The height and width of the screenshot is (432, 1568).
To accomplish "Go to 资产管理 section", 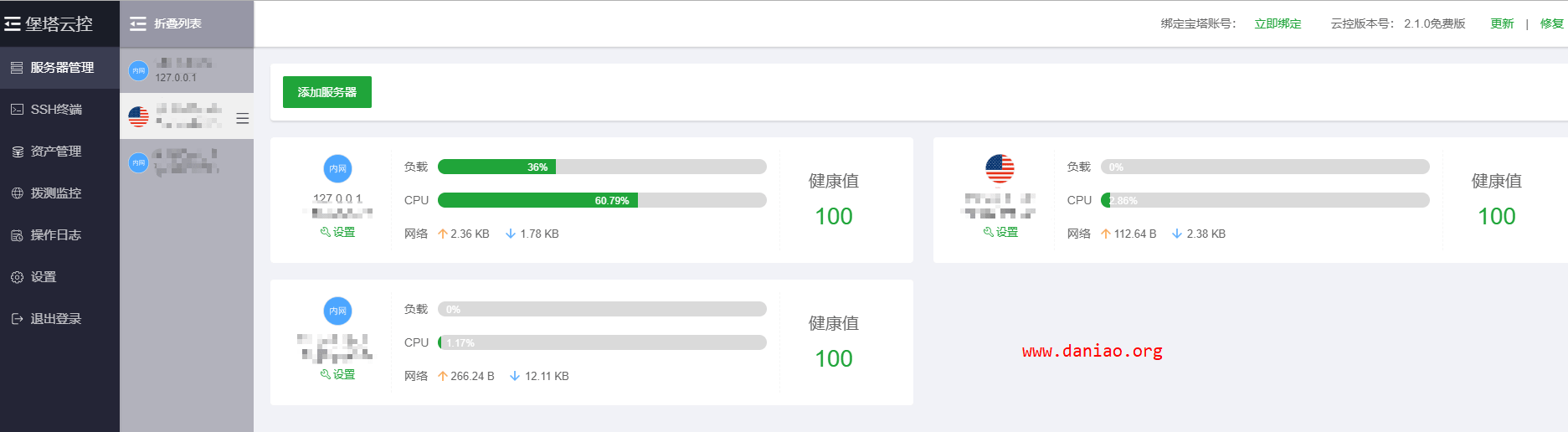I will 59,152.
